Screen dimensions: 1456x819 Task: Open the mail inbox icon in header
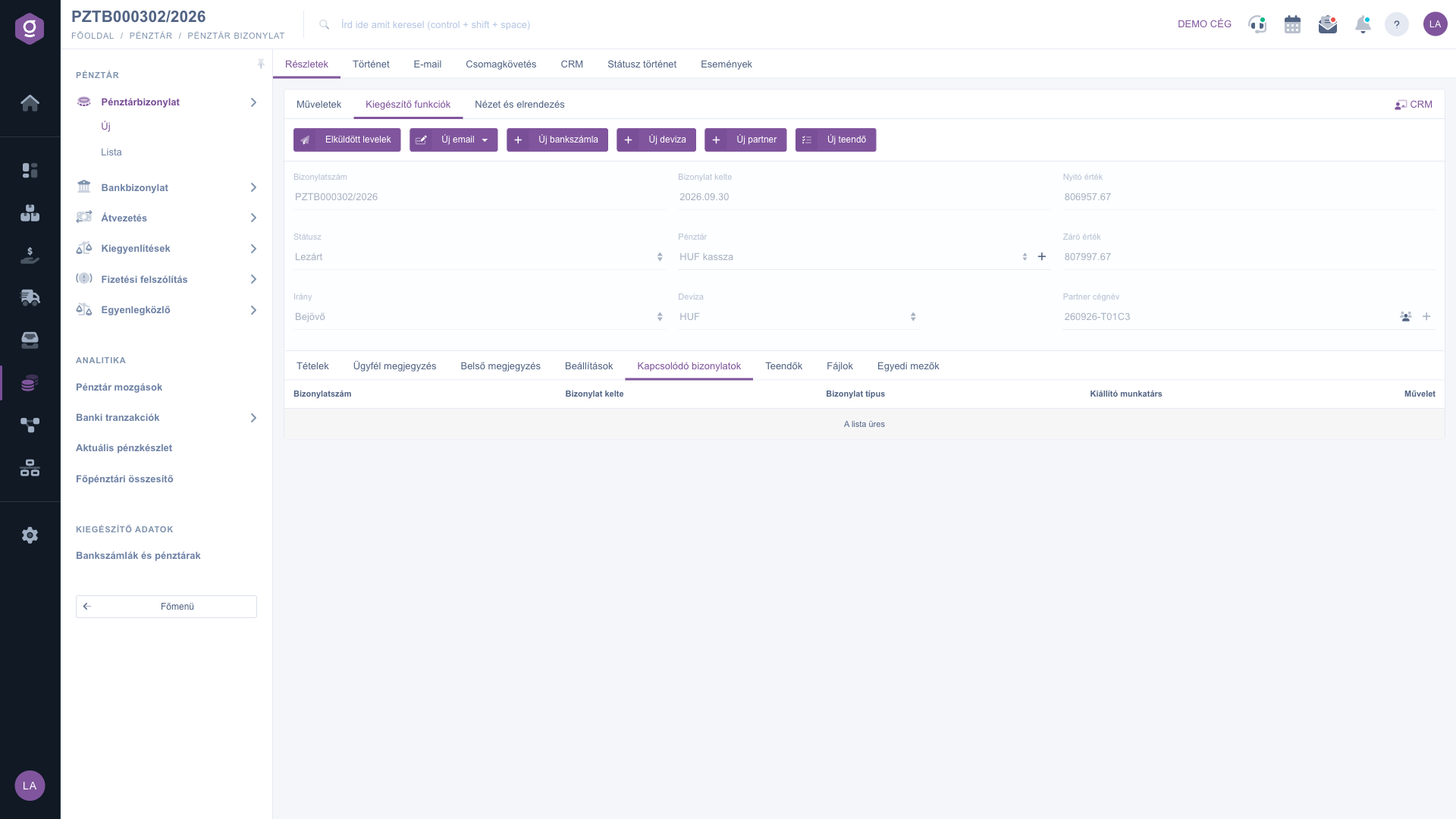coord(1328,24)
